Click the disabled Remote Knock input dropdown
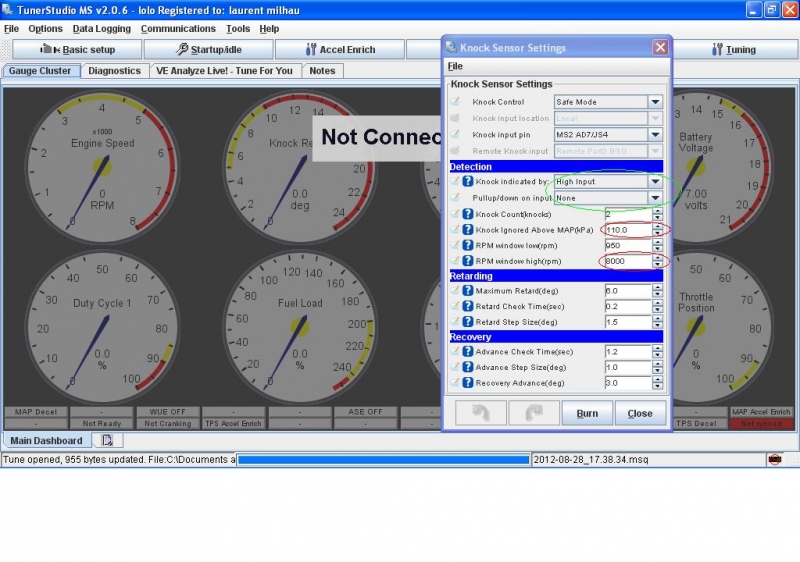 point(608,151)
